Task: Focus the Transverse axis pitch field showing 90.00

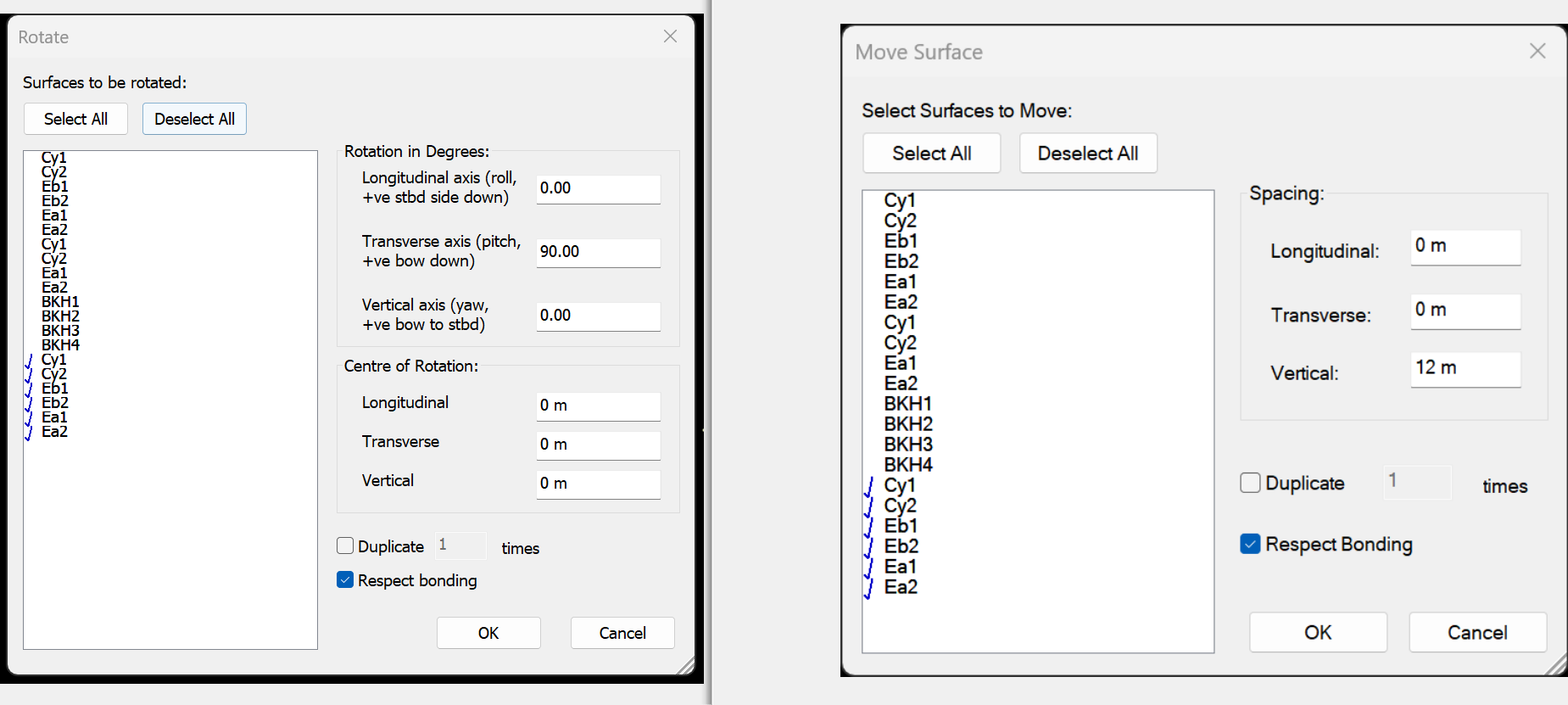Action: tap(597, 253)
